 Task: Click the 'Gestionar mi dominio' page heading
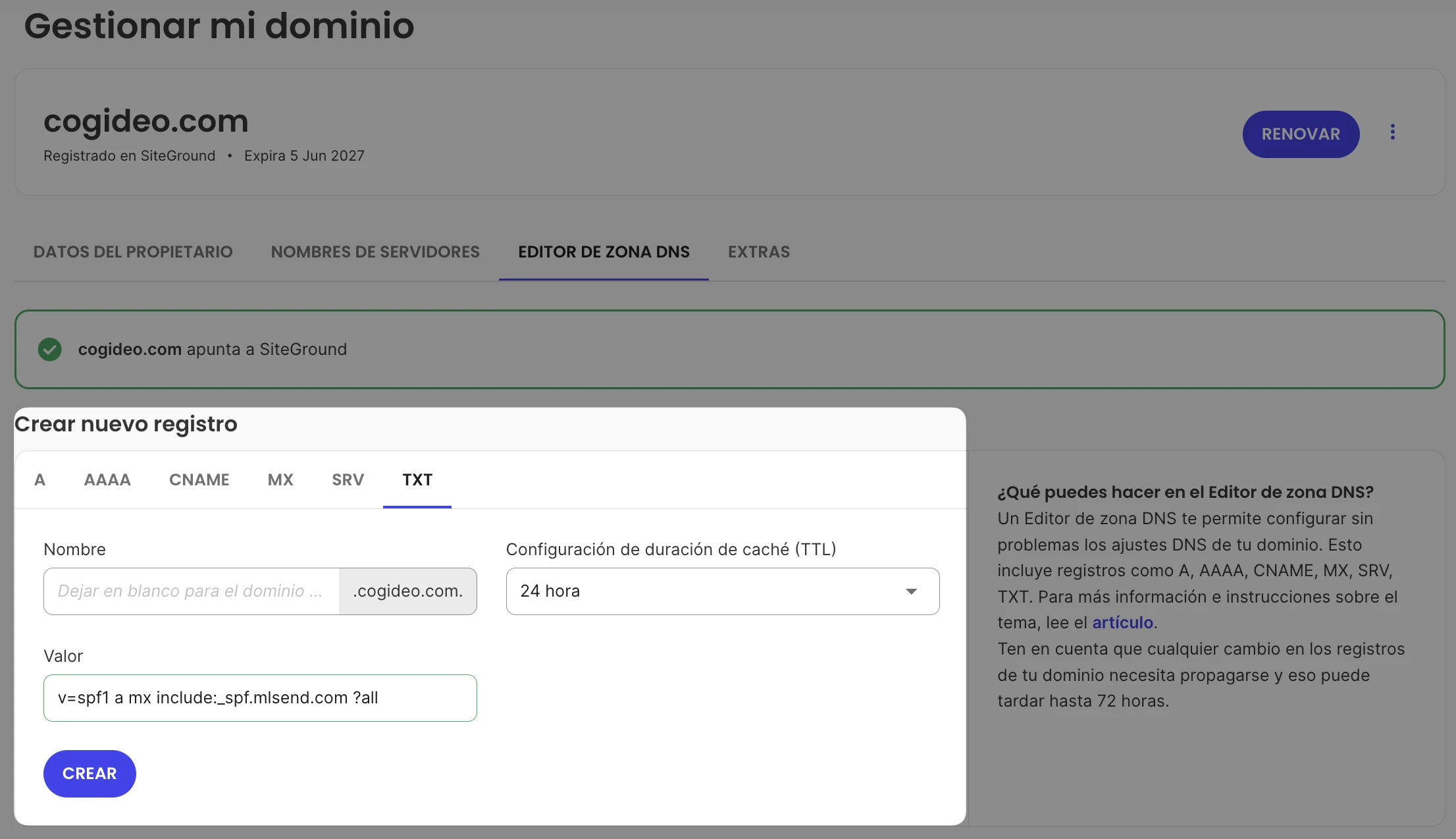219,26
